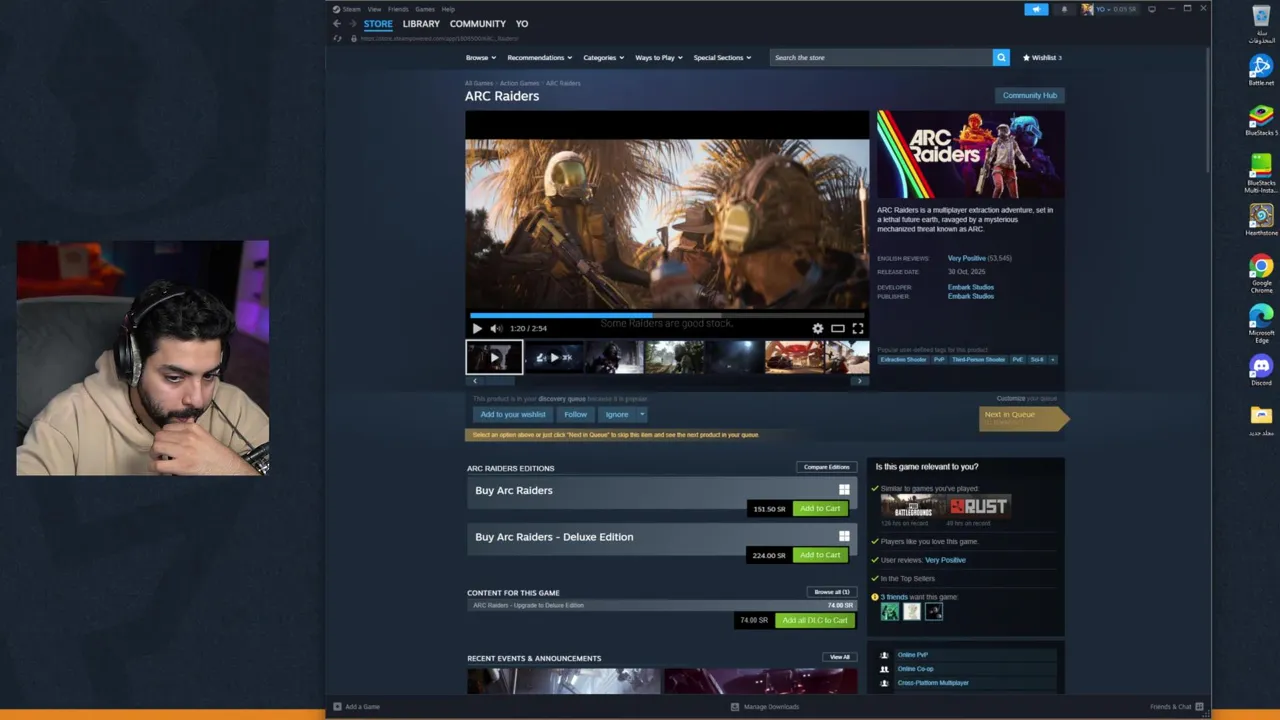The height and width of the screenshot is (720, 1280).
Task: Open Microsoft Edge desktop shortcut
Action: tap(1261, 323)
